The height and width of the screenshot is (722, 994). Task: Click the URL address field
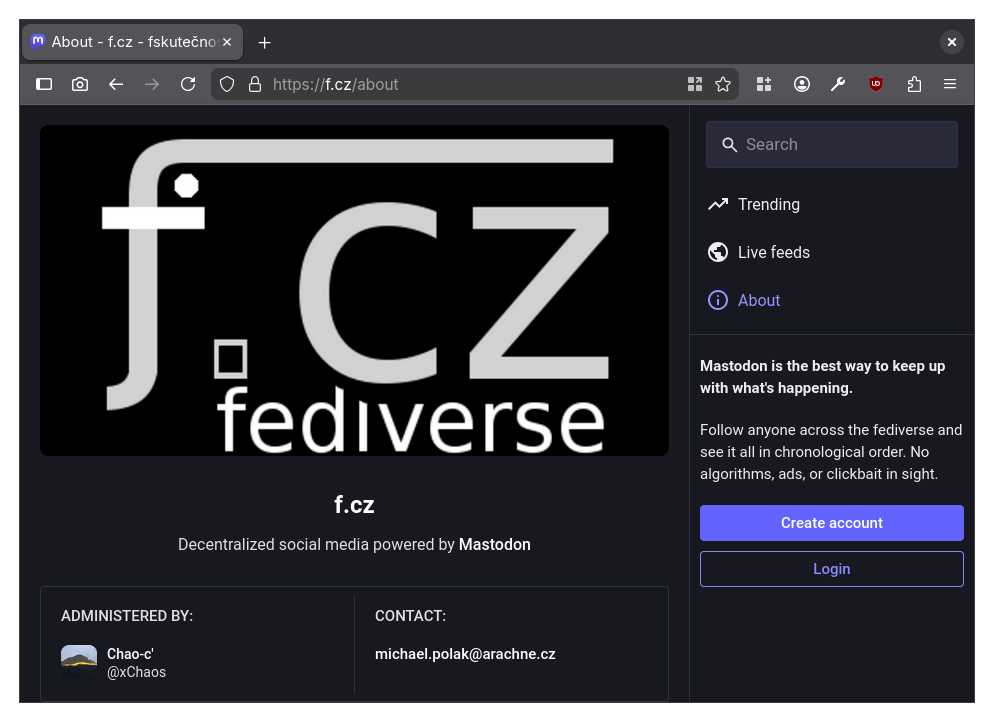pos(475,84)
